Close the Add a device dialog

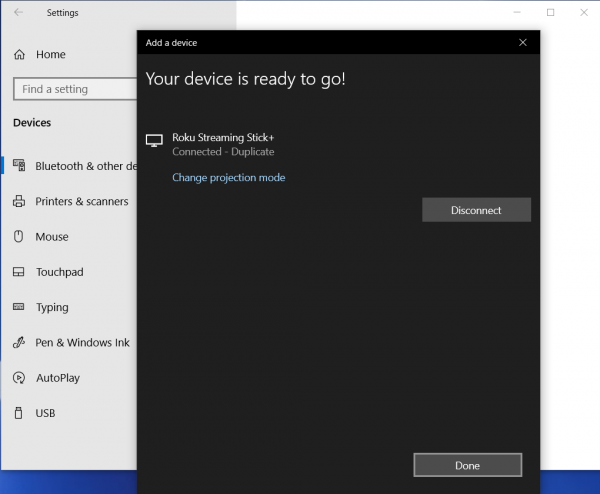coord(523,42)
